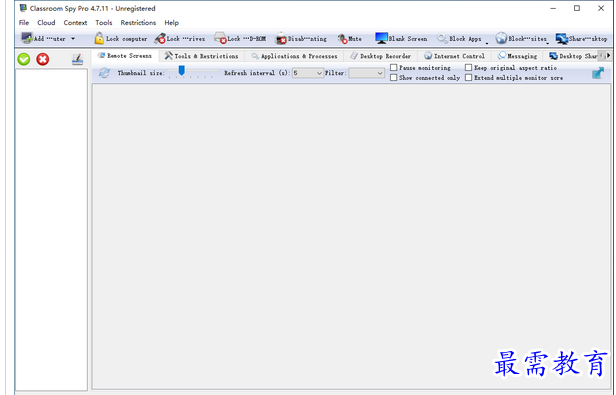Toggle Extend multiple monitor screen checkbox
This screenshot has height=395, width=616.
468,77
